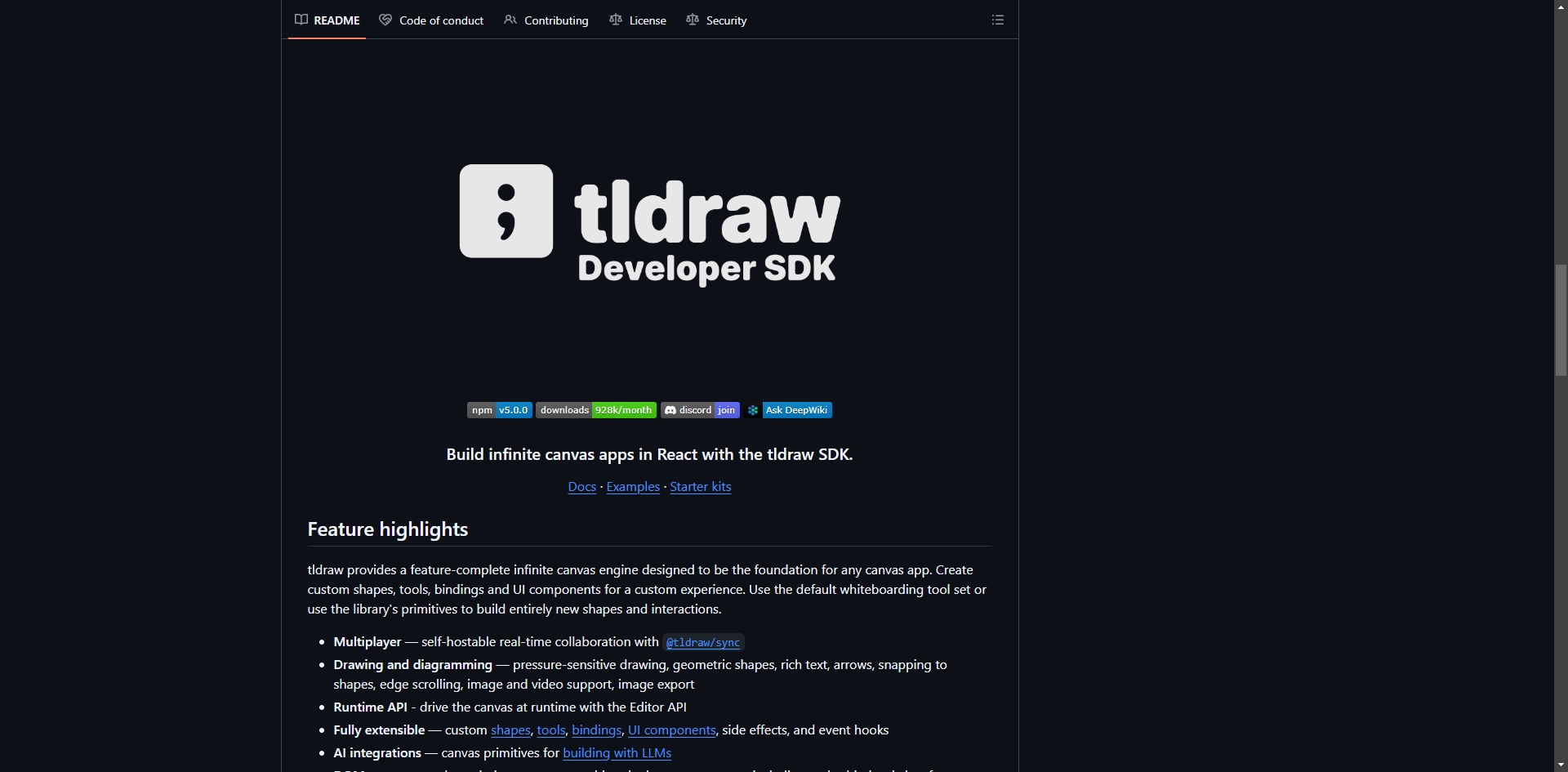Viewport: 1568px width, 772px height.
Task: Open the README outline list icon
Action: click(997, 20)
